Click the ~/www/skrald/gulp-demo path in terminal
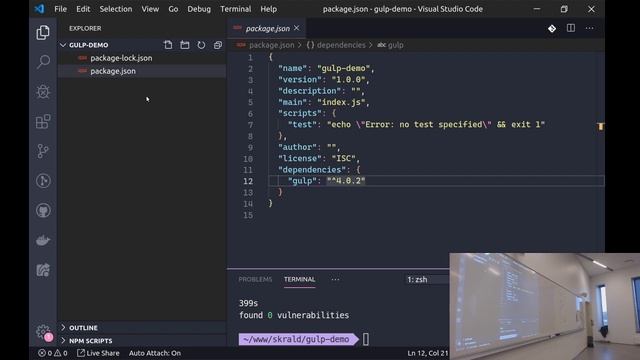Screen dimensions: 640x360 point(296,339)
